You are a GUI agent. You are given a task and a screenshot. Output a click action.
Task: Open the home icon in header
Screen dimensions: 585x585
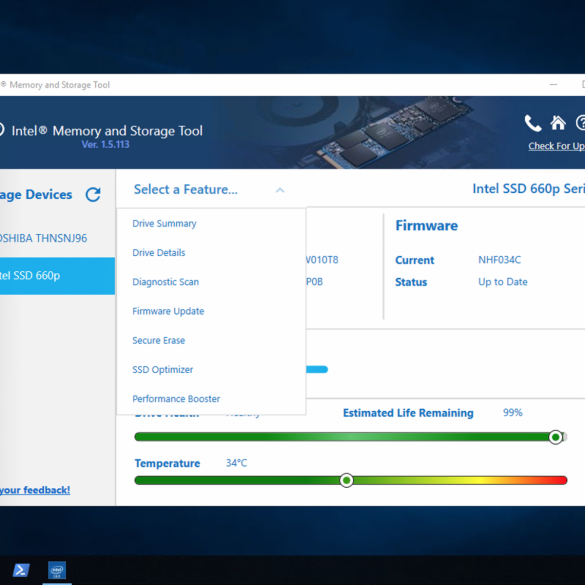[558, 123]
